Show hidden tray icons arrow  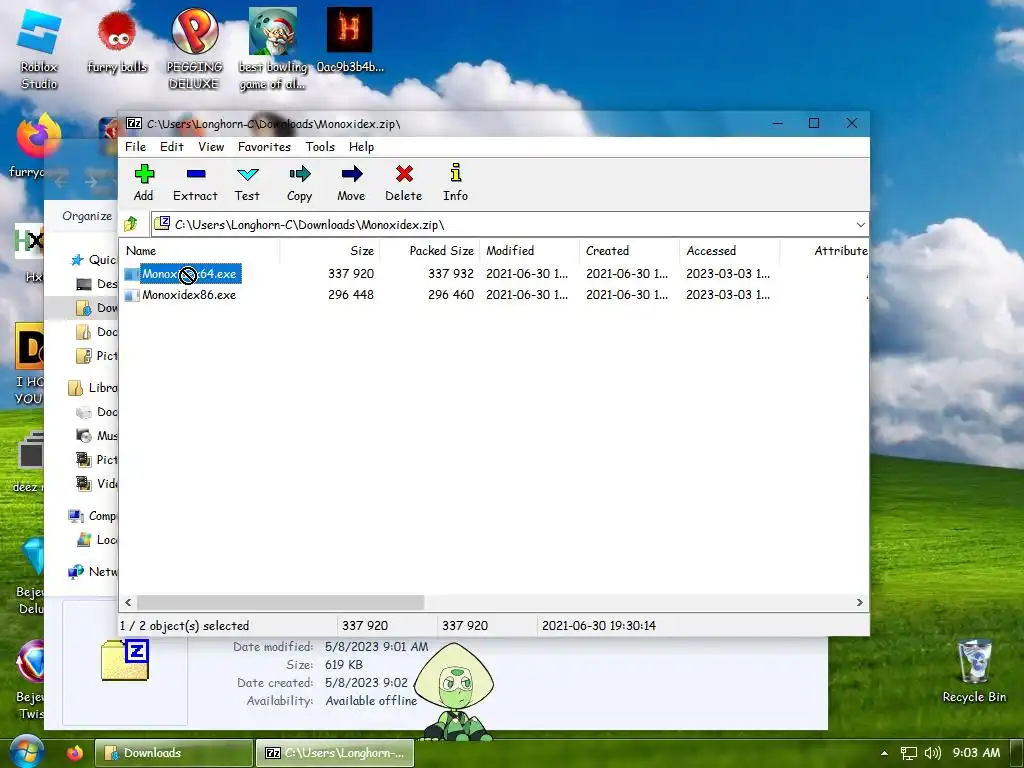(884, 753)
